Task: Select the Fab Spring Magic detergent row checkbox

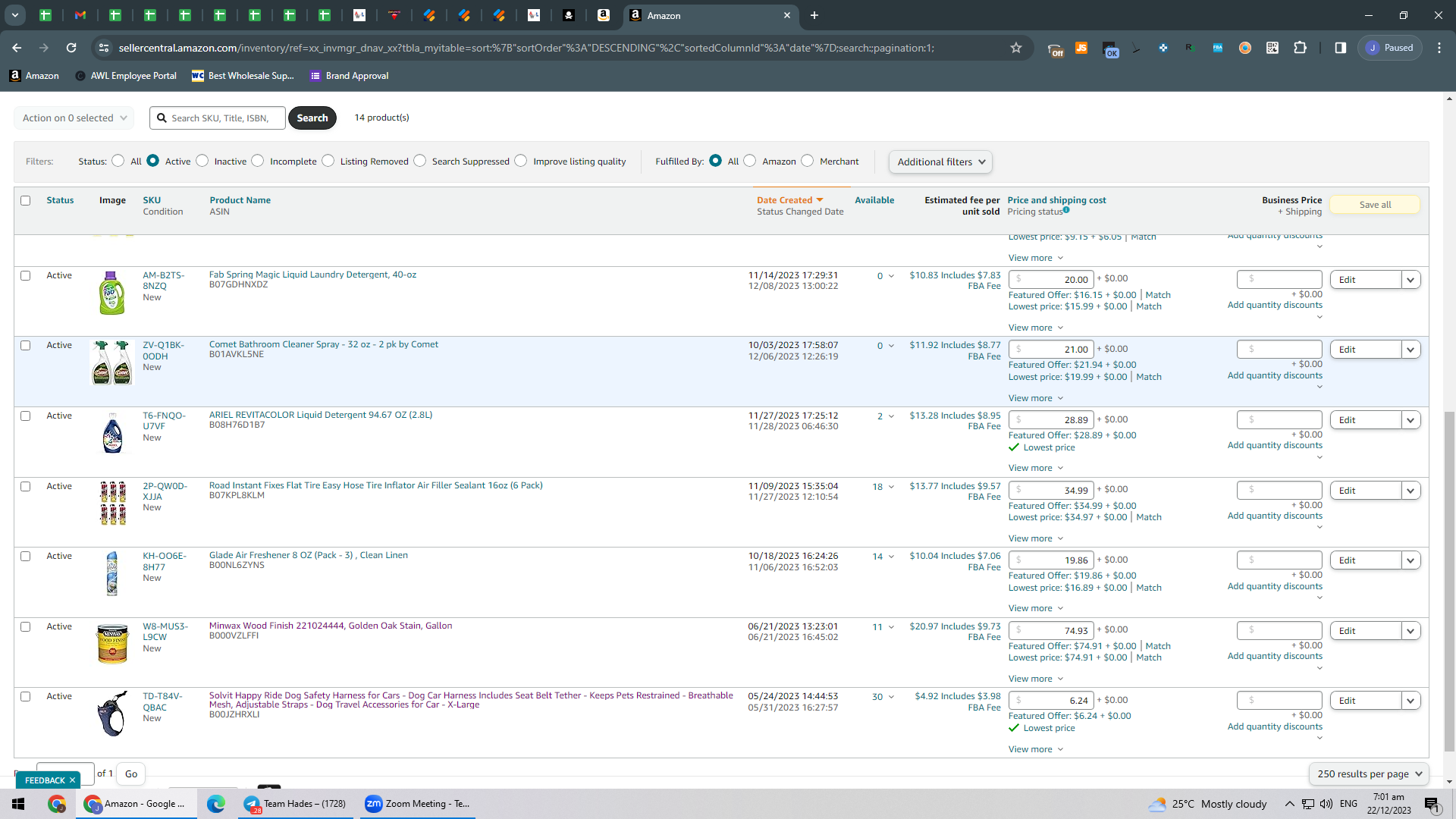Action: [x=26, y=276]
